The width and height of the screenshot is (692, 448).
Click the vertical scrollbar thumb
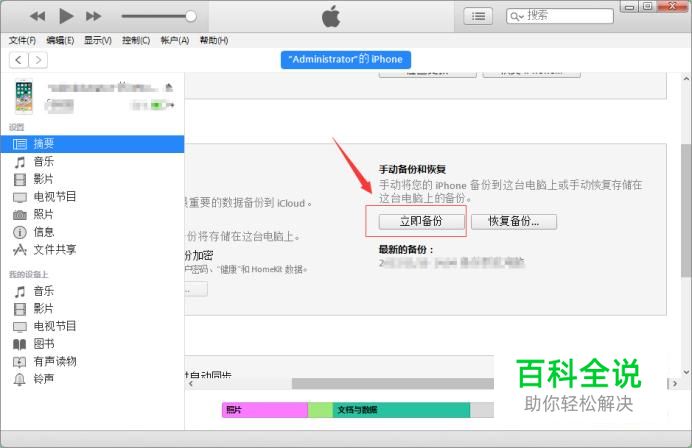pos(686,211)
